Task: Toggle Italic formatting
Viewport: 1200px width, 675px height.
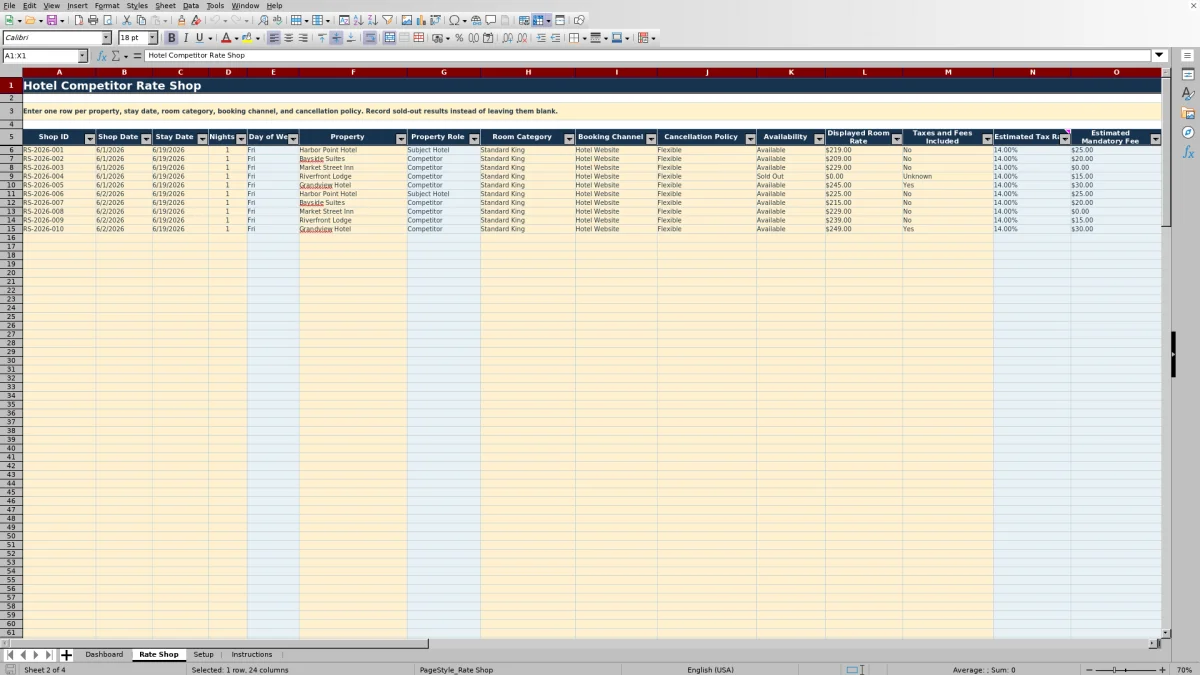Action: coord(185,38)
